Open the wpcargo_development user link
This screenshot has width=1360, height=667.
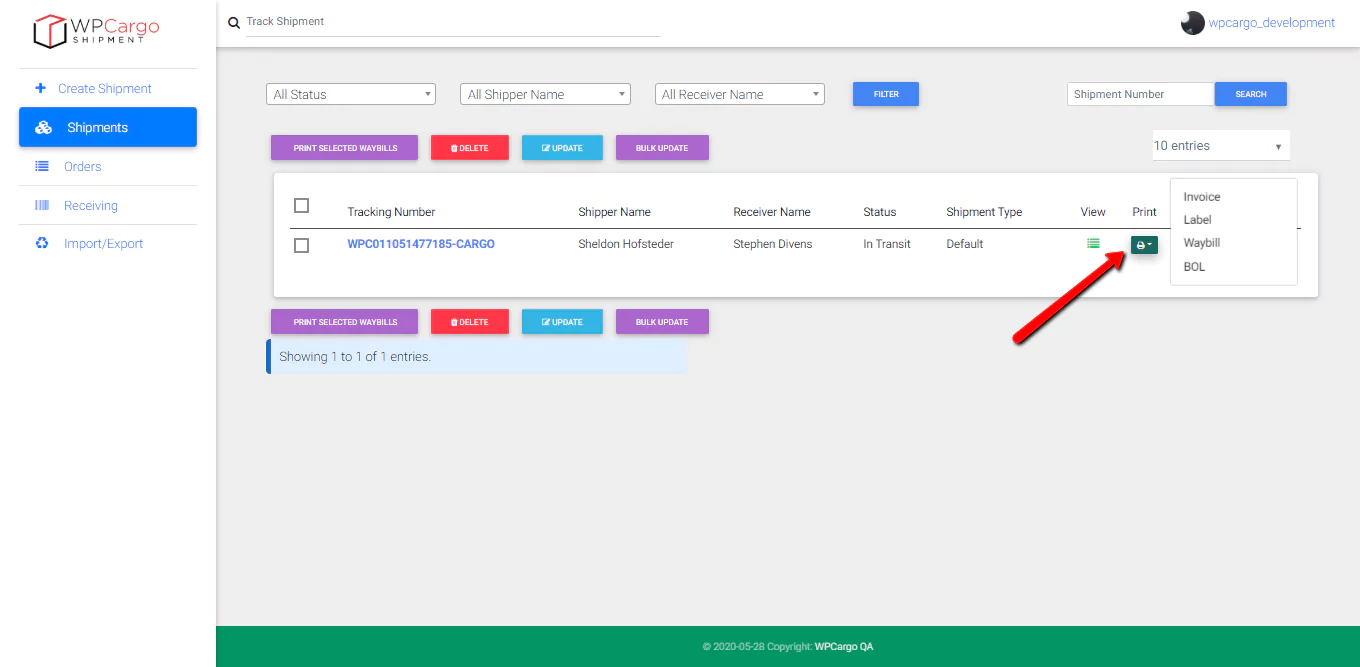pyautogui.click(x=1272, y=23)
